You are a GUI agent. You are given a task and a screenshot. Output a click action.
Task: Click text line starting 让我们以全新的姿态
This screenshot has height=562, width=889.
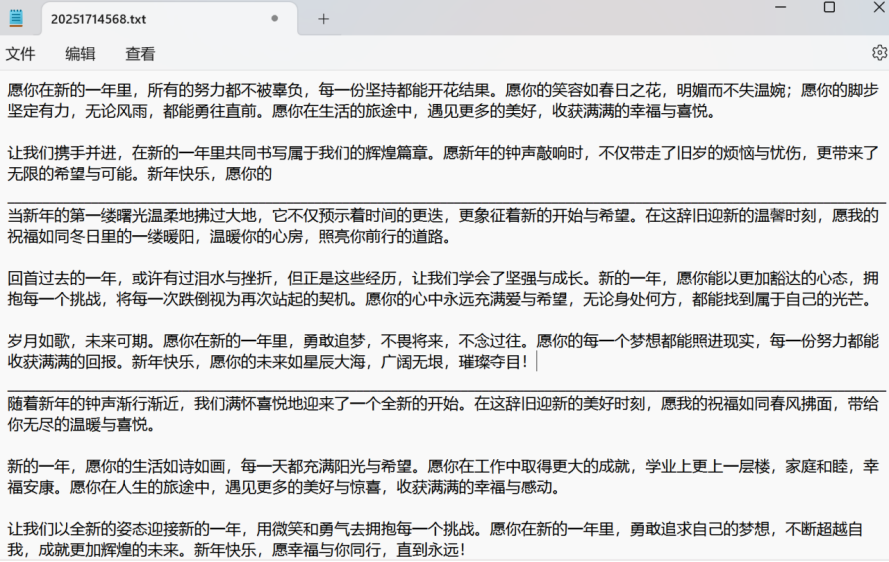pos(435,529)
